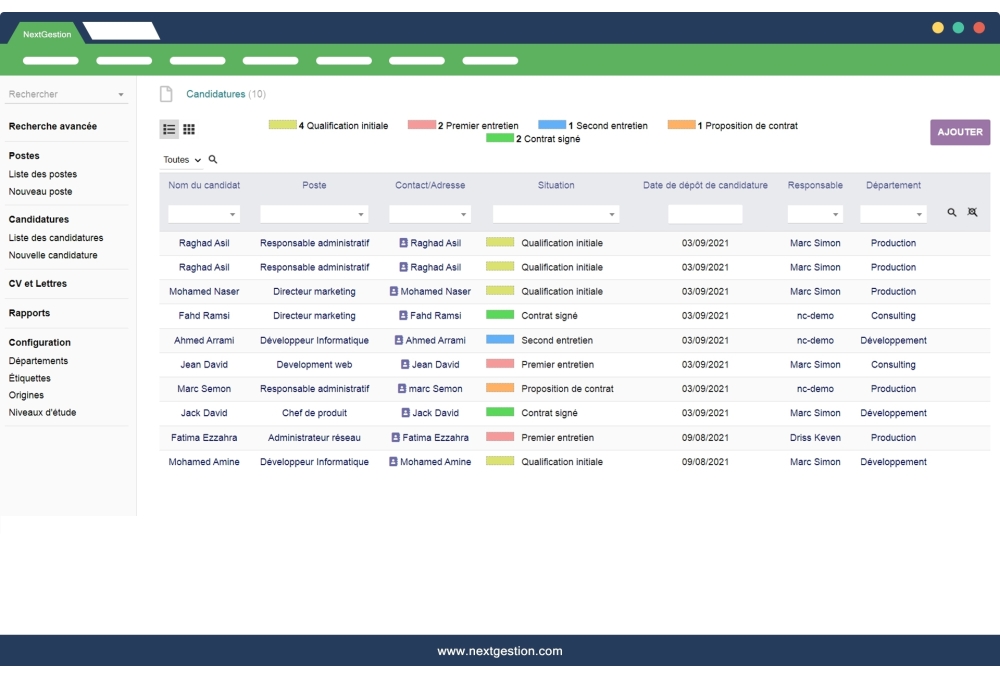Open the Responsable filter dropdown
The image size is (1000, 679).
coord(815,212)
